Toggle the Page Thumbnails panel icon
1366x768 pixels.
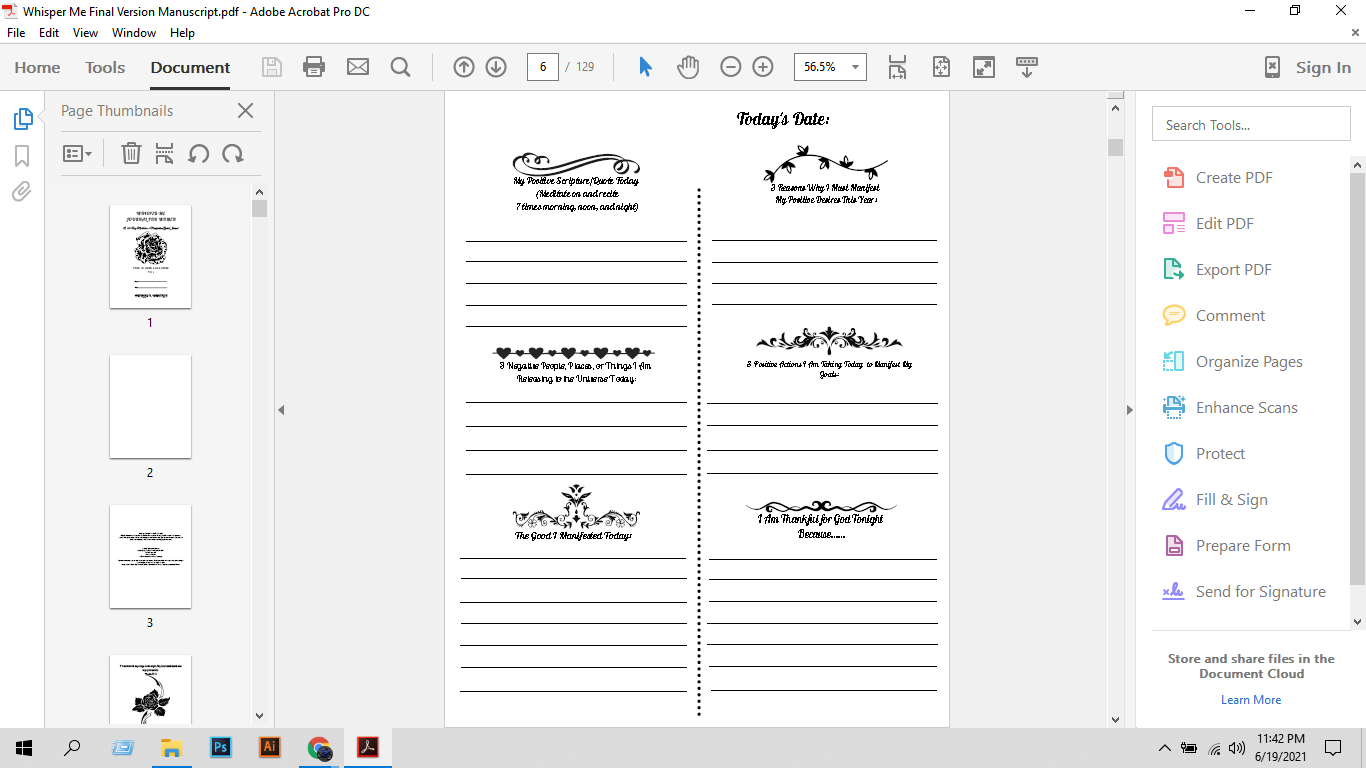[x=22, y=119]
